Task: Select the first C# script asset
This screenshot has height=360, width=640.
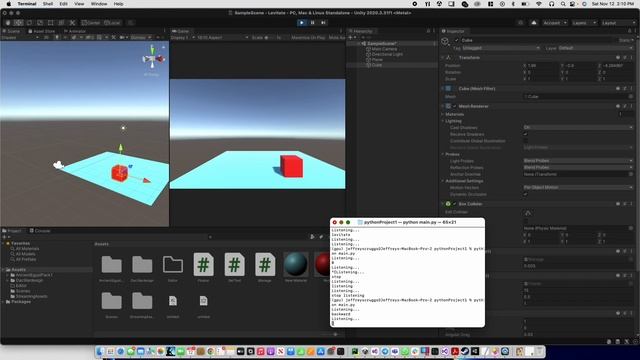Action: point(203,264)
